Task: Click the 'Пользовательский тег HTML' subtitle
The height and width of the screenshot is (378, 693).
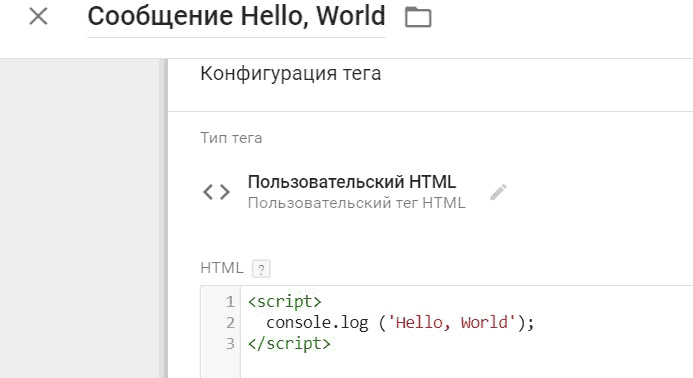Action: point(356,203)
